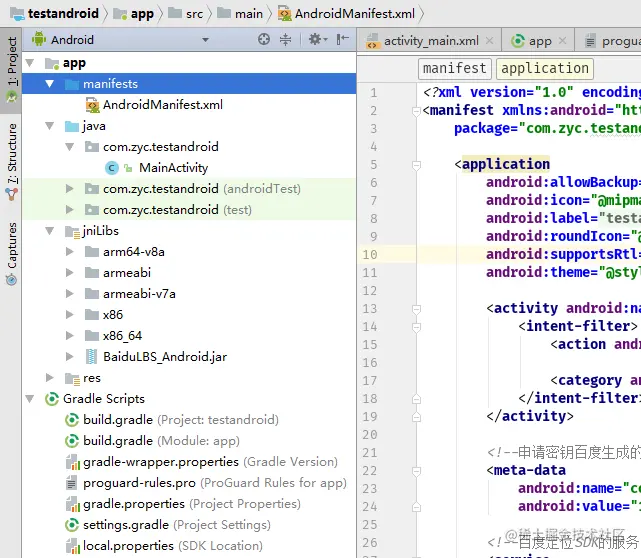Screen dimensions: 641x558
Task: Fold the activity tag on line 13
Action: [x=416, y=309]
